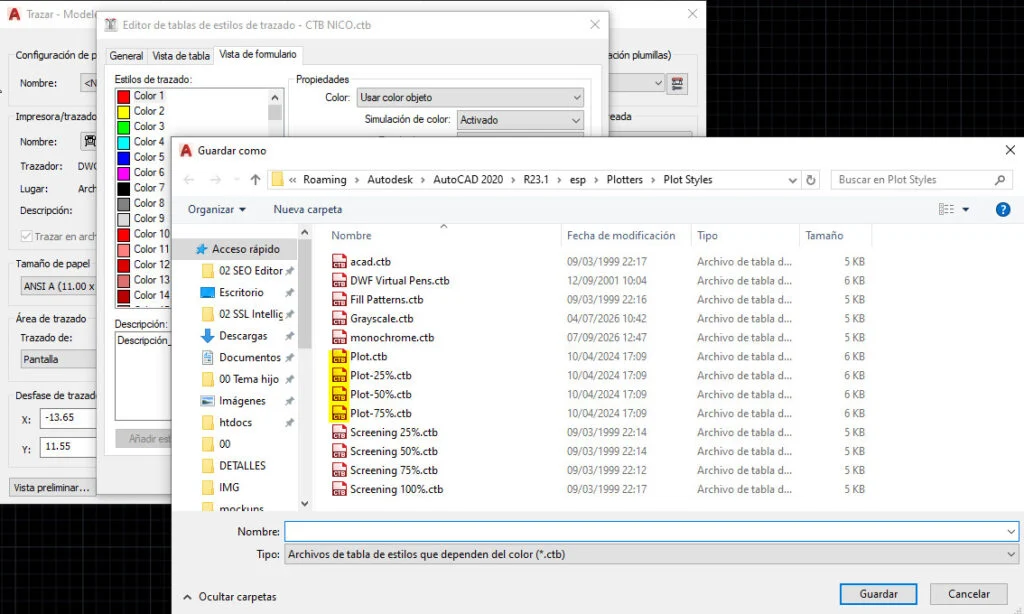Screen dimensions: 1024x614
Task: Select the Vista de formulario tab
Action: pyautogui.click(x=257, y=55)
